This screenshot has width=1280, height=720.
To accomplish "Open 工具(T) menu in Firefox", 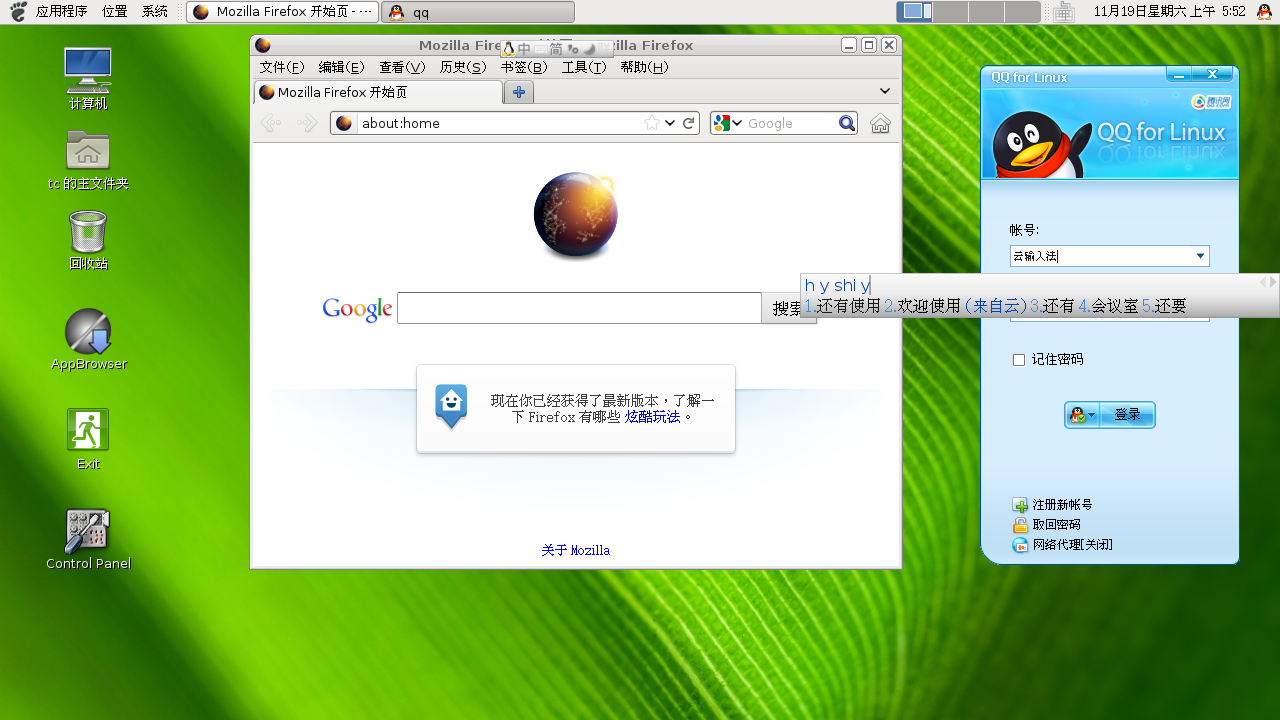I will (584, 67).
